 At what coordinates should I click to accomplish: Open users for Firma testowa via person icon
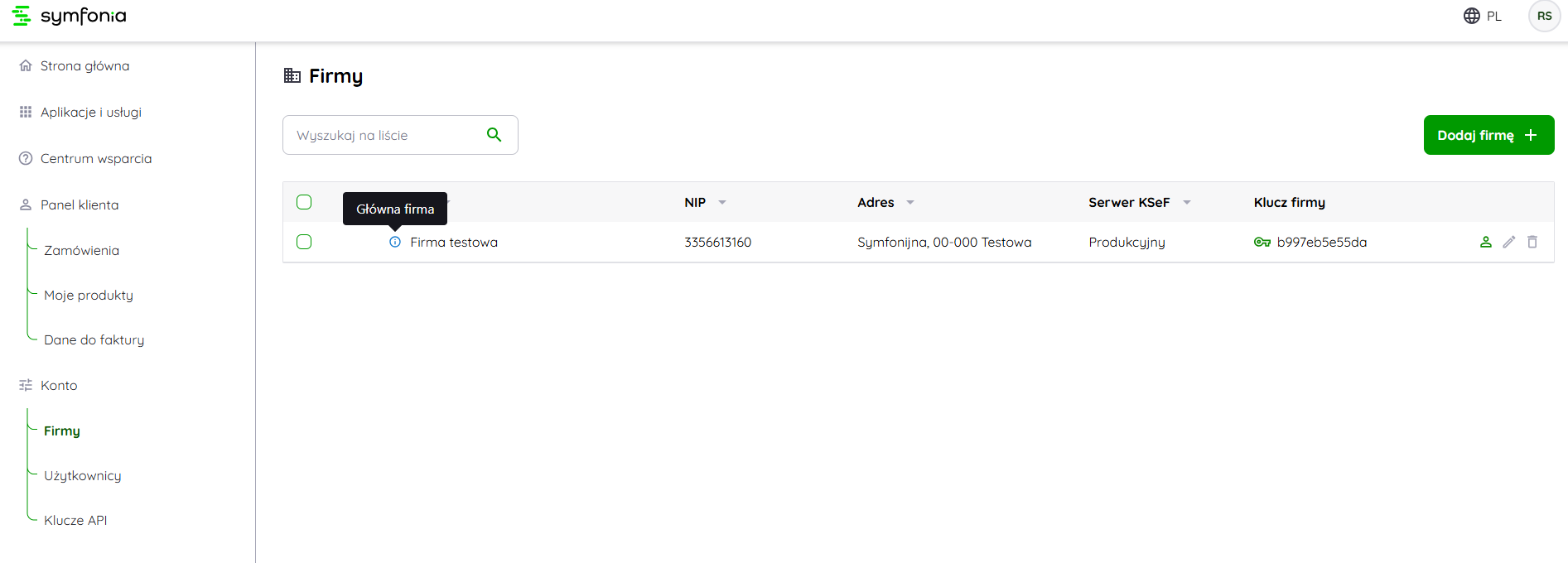1485,242
